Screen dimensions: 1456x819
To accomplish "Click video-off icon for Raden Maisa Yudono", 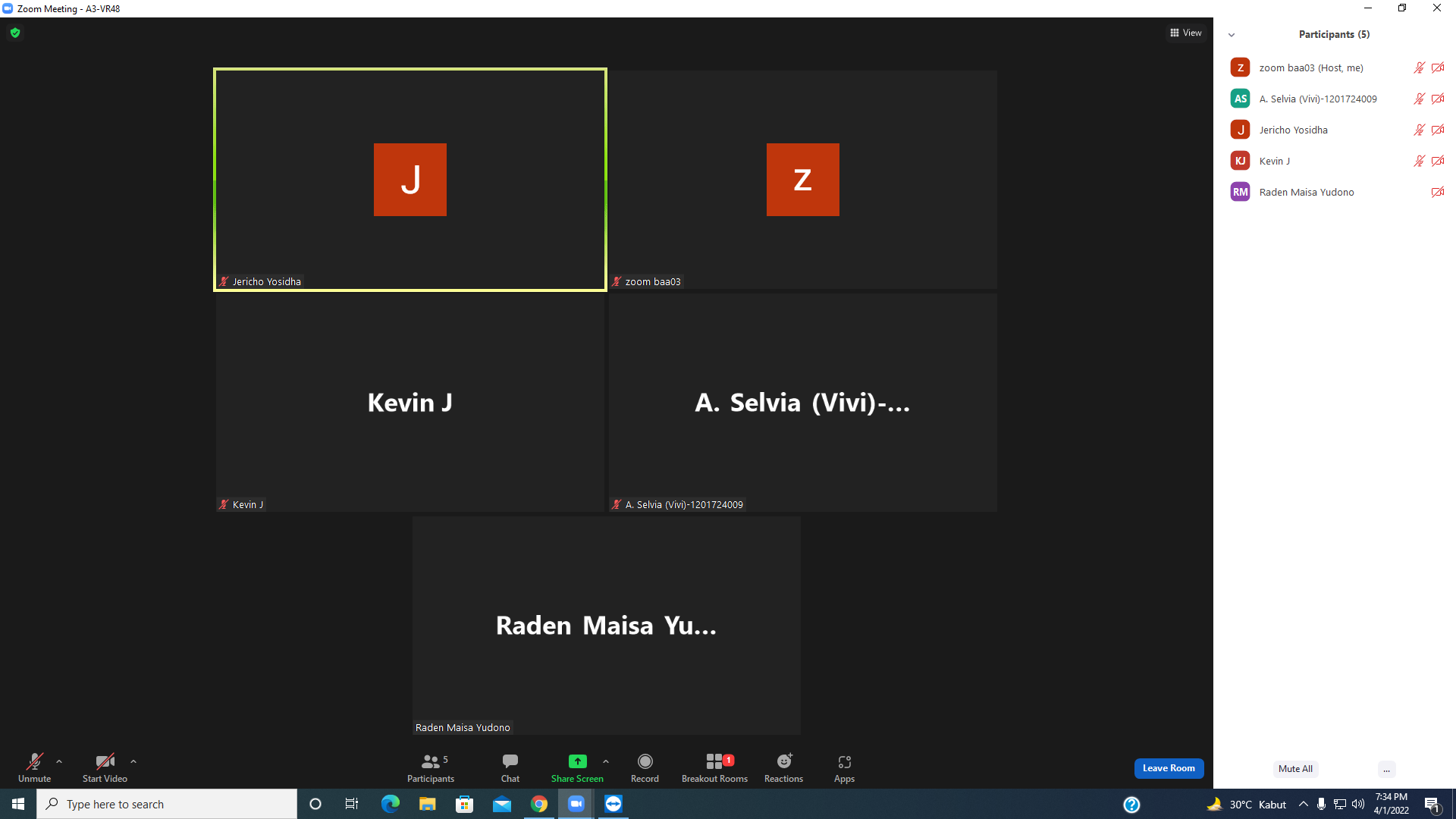I will [x=1438, y=192].
